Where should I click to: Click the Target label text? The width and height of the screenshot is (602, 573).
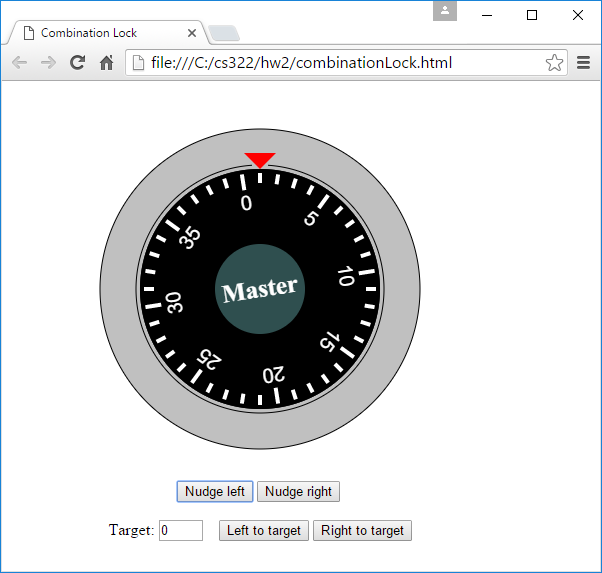(131, 530)
